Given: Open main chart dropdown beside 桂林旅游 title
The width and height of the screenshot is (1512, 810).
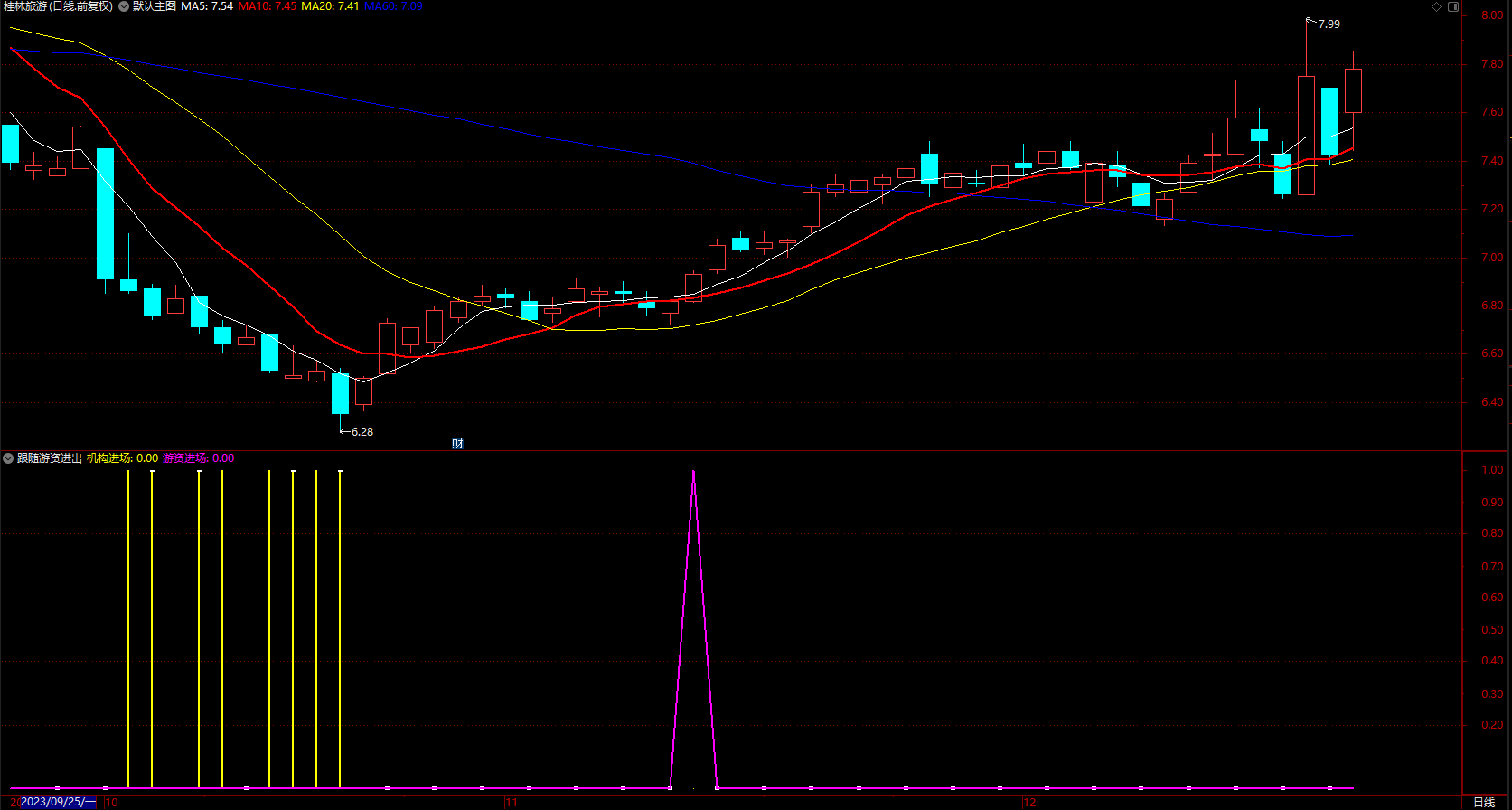Looking at the screenshot, I should [124, 6].
